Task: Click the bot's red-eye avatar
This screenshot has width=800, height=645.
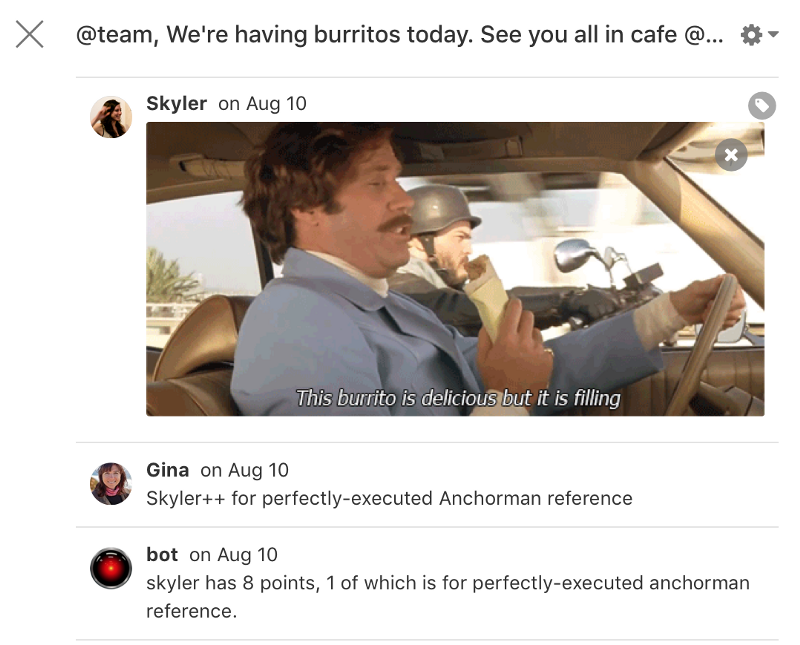Action: coord(111,568)
